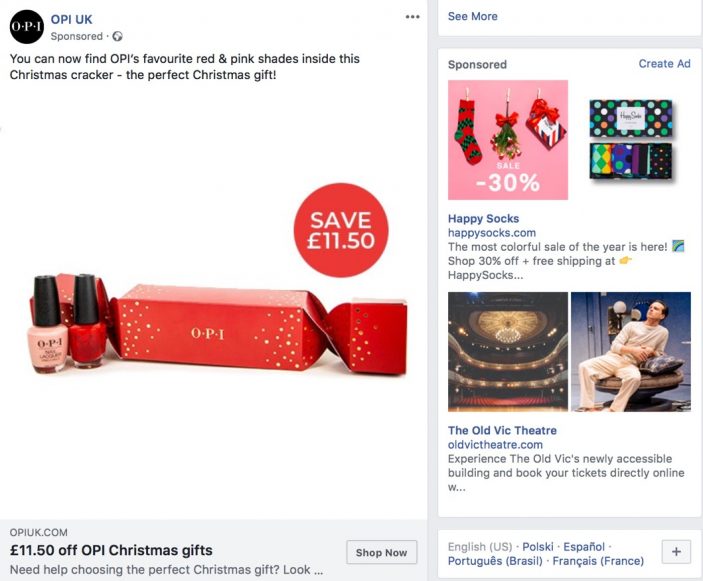Open the OPI UK profile picture

(27, 27)
